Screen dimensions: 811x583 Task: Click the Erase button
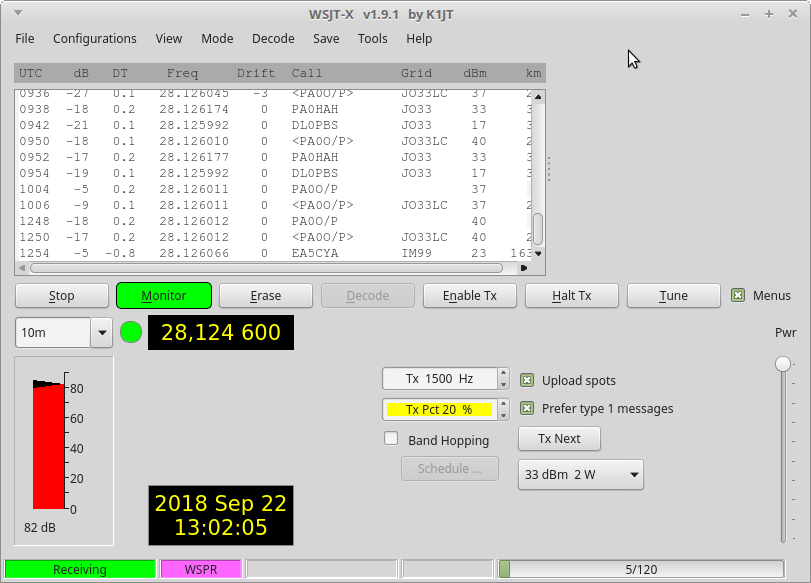(x=266, y=296)
